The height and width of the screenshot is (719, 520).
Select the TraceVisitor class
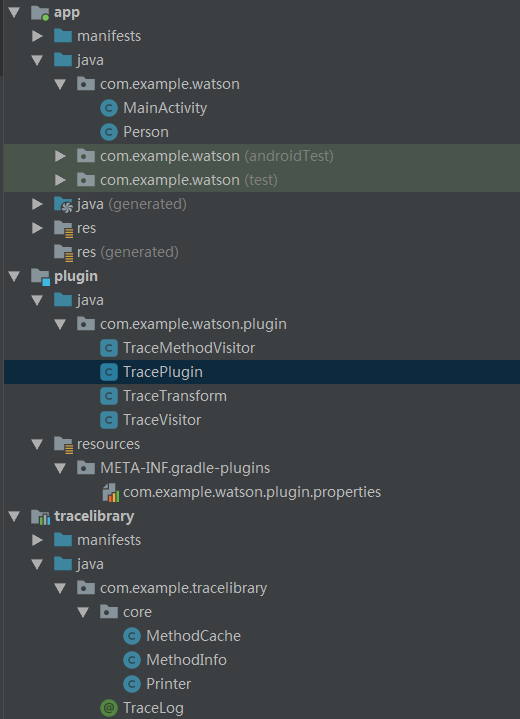pos(150,420)
